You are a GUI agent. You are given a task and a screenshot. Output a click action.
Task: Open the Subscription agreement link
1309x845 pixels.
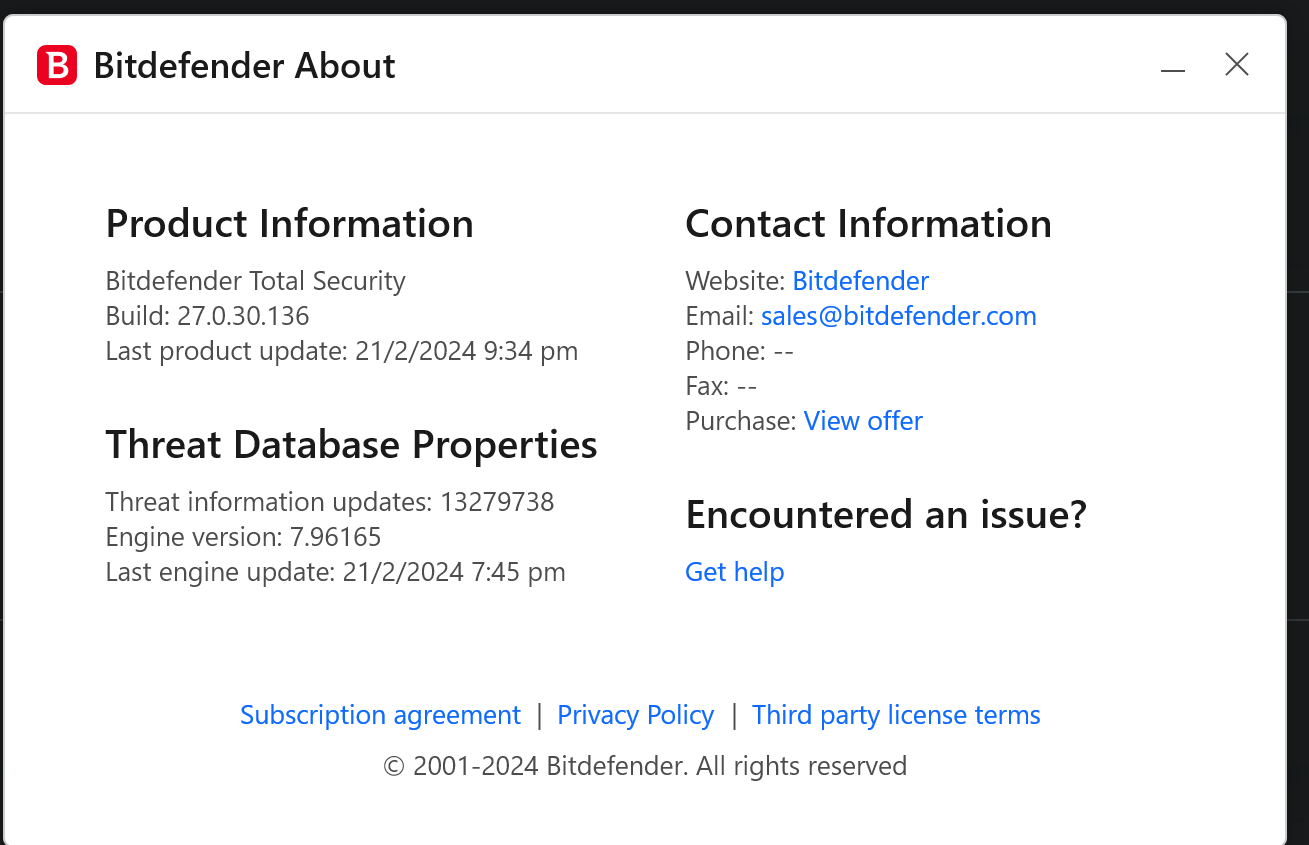pyautogui.click(x=380, y=715)
